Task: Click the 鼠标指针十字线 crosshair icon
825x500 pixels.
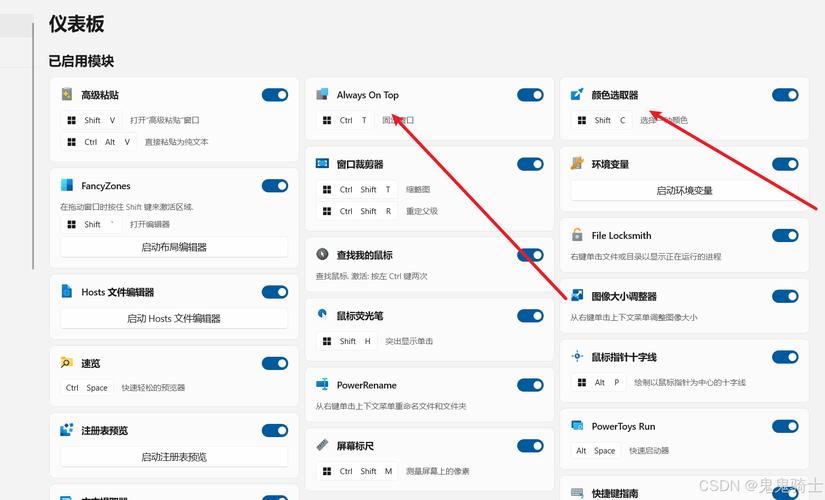Action: (x=577, y=356)
